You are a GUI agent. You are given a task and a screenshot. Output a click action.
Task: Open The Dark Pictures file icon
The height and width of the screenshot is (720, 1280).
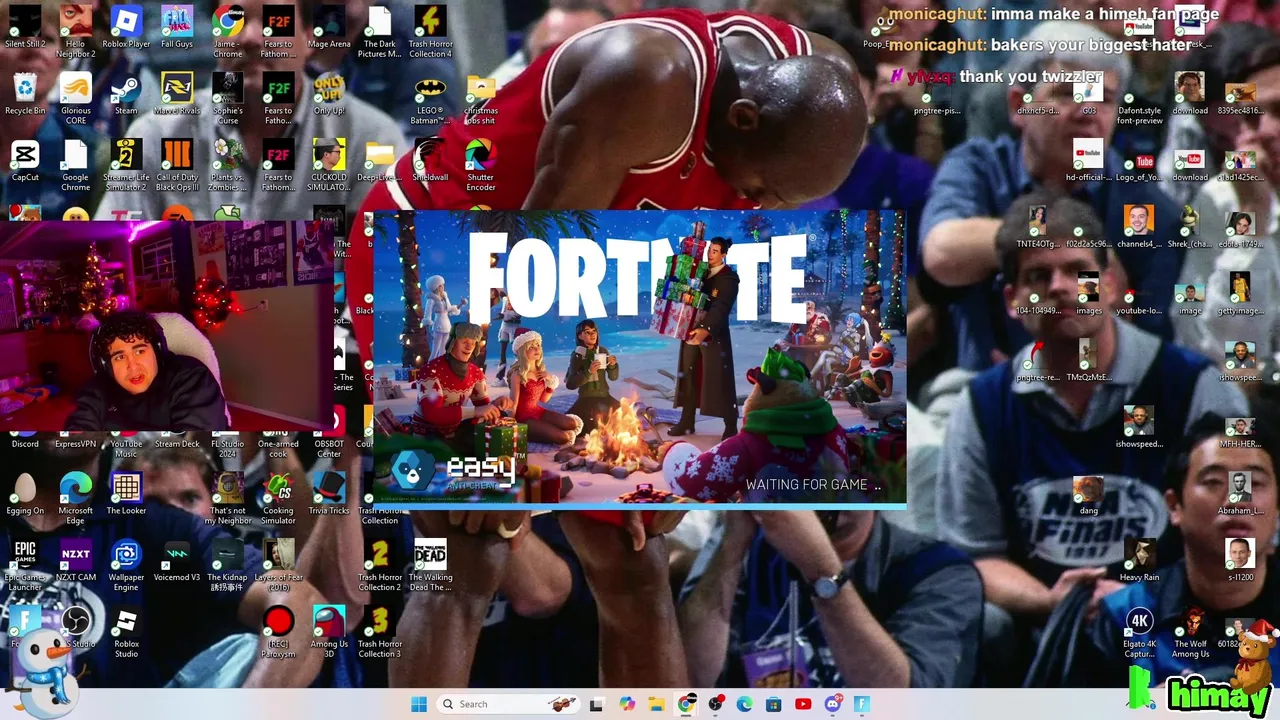(380, 30)
